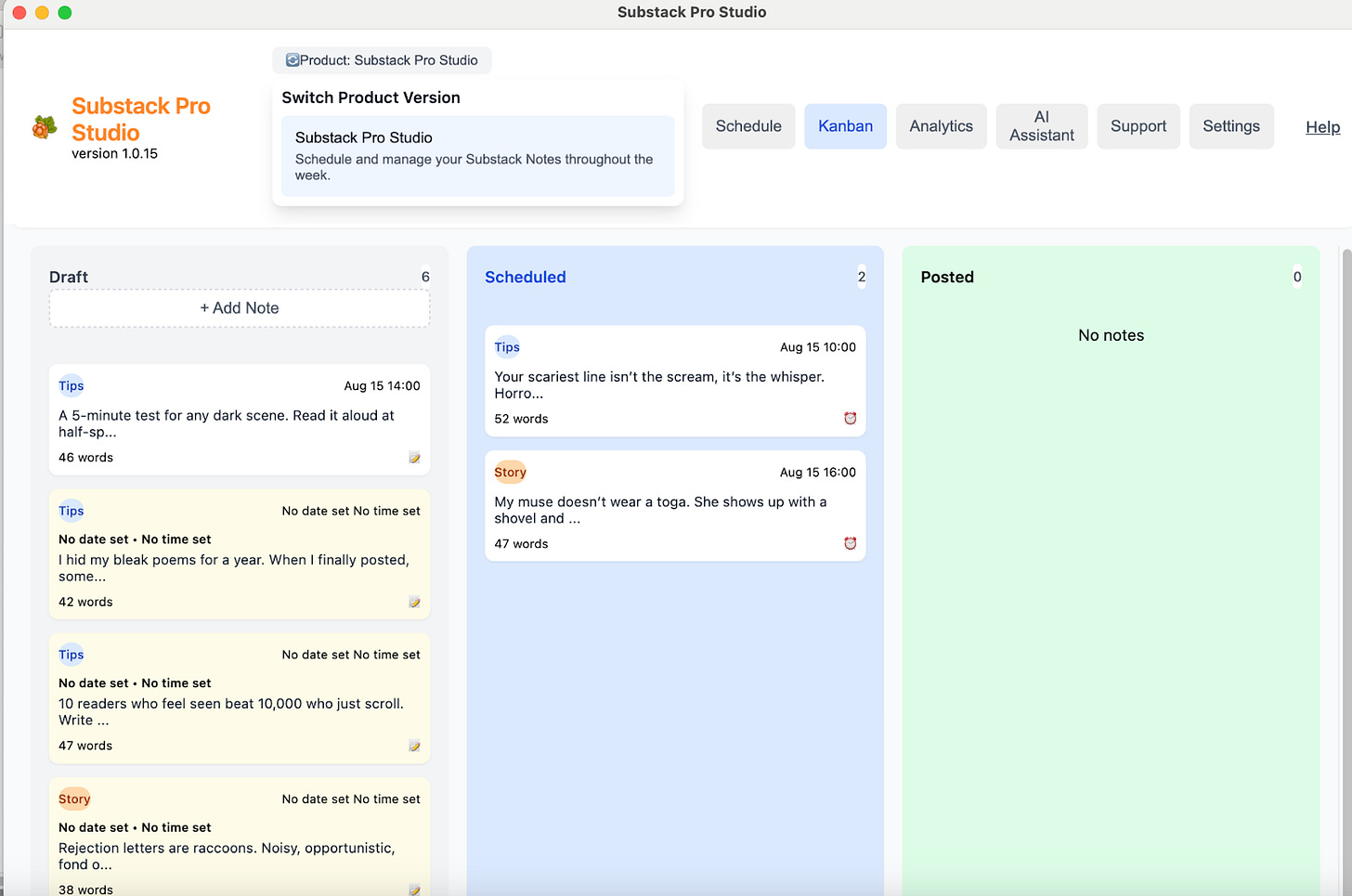The height and width of the screenshot is (896, 1352).
Task: Click the '38 words' count
Action: point(85,890)
